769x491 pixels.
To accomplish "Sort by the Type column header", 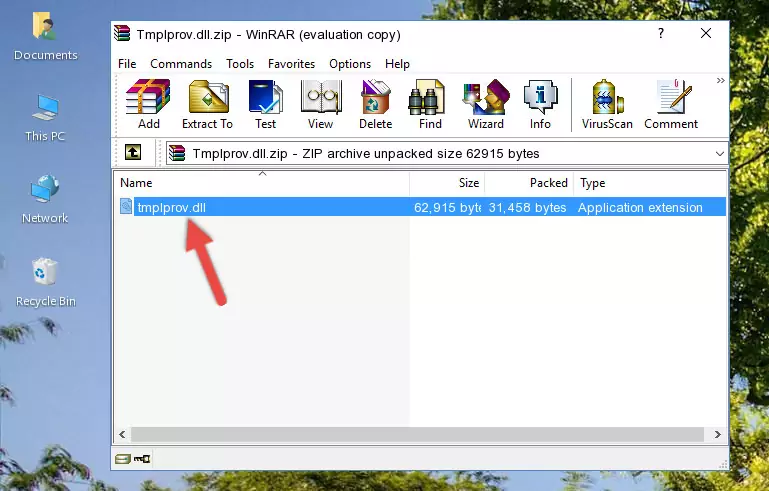I will point(650,182).
